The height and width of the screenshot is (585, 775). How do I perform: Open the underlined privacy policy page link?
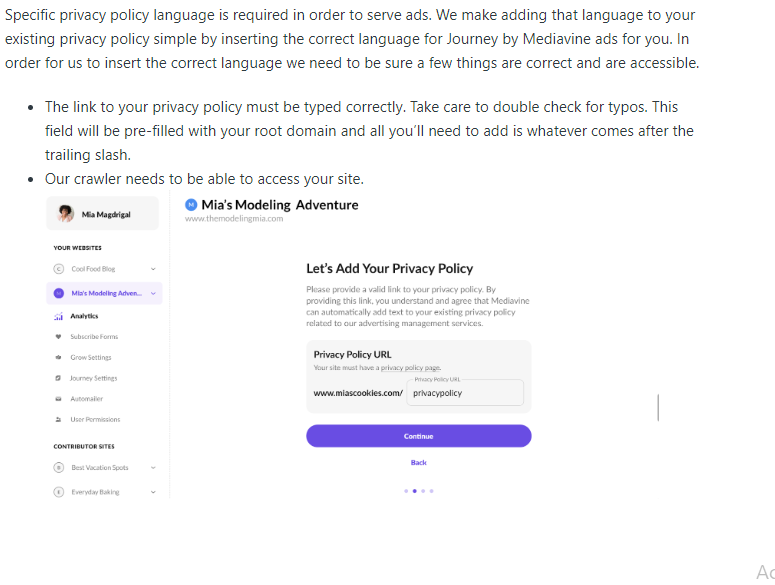(x=410, y=368)
